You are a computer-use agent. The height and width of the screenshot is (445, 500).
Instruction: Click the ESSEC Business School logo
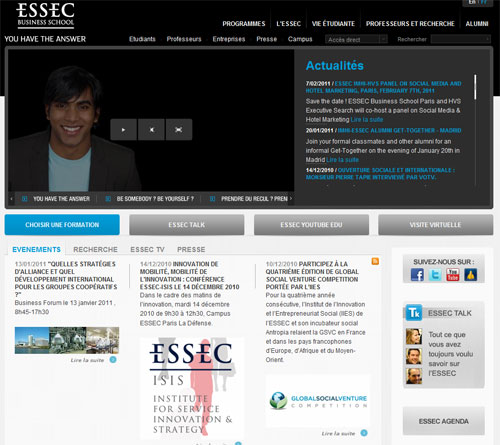coord(45,15)
